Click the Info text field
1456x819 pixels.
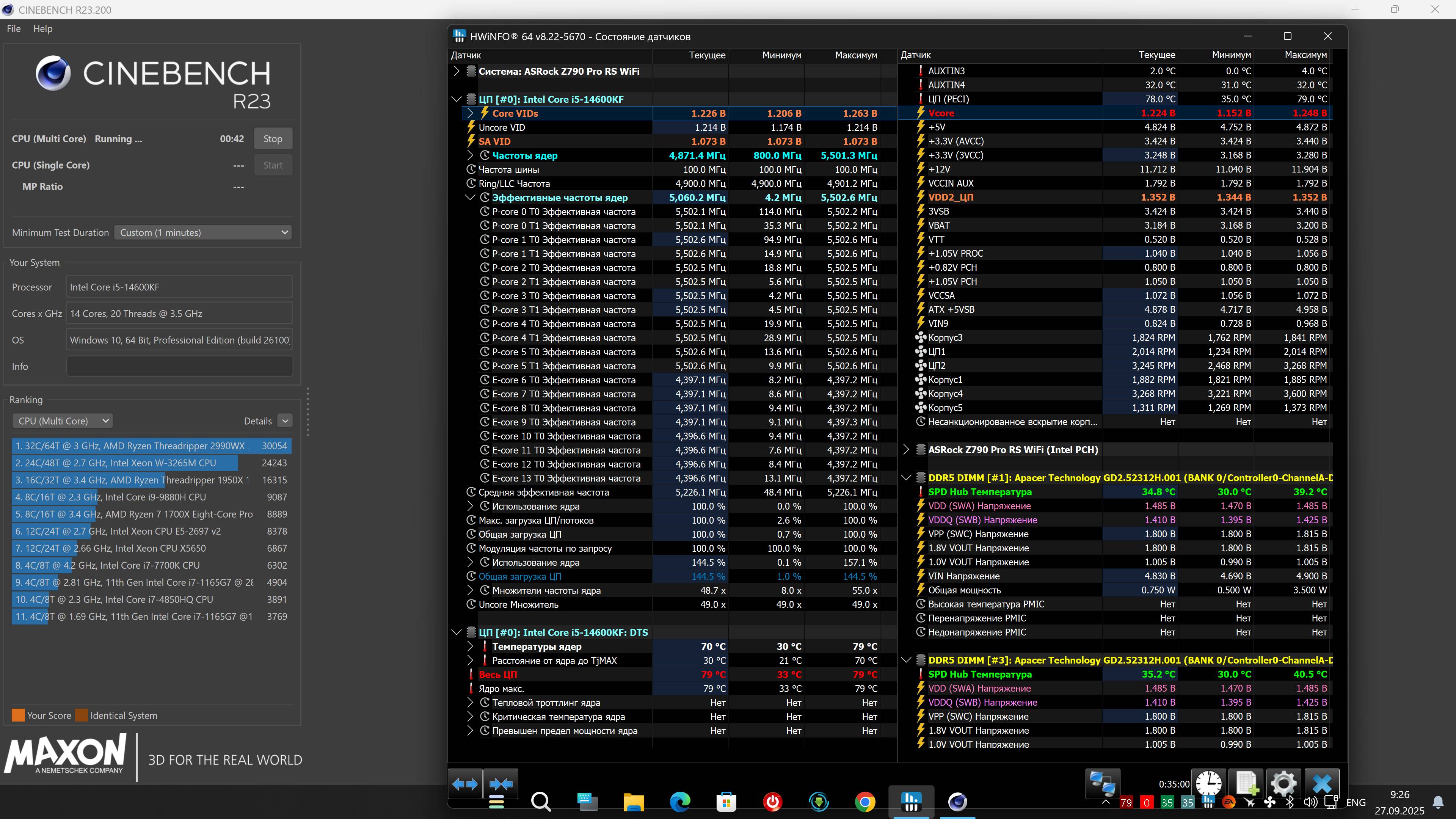pos(179,366)
